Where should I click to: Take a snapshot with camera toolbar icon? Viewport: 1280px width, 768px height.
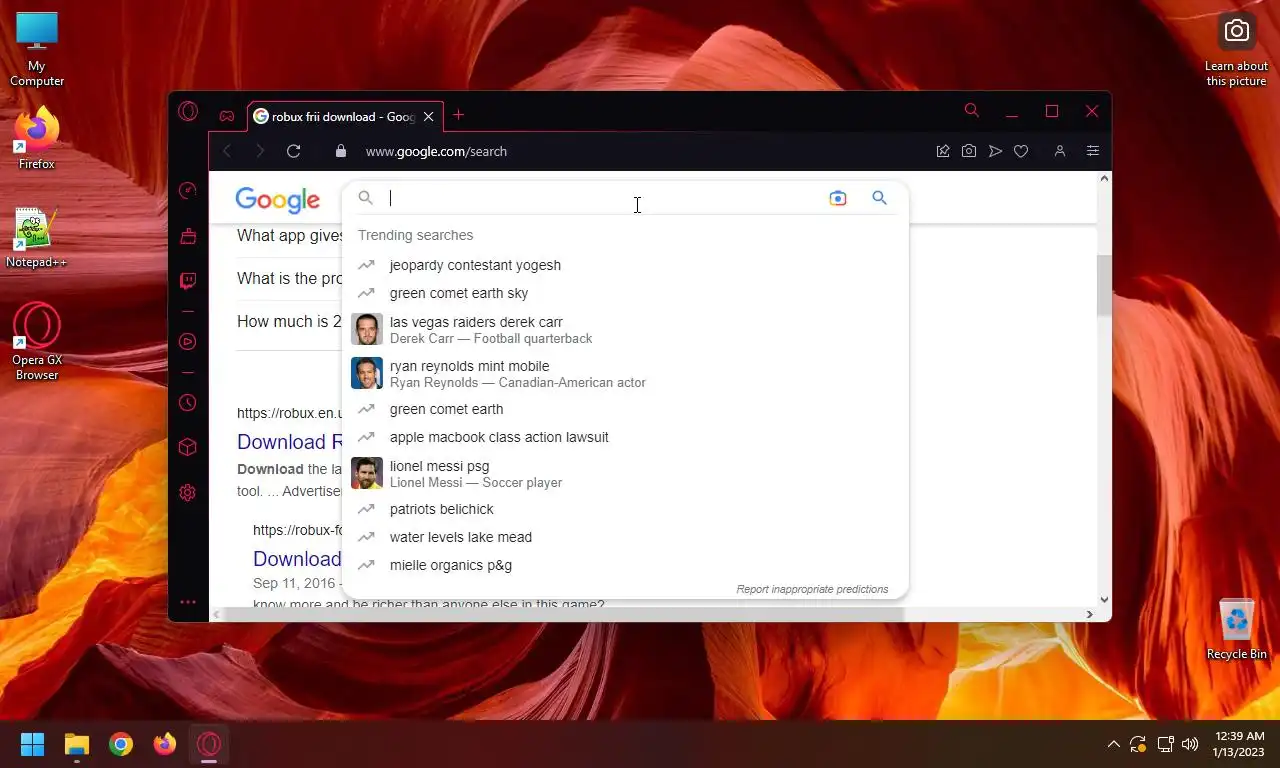[x=969, y=151]
